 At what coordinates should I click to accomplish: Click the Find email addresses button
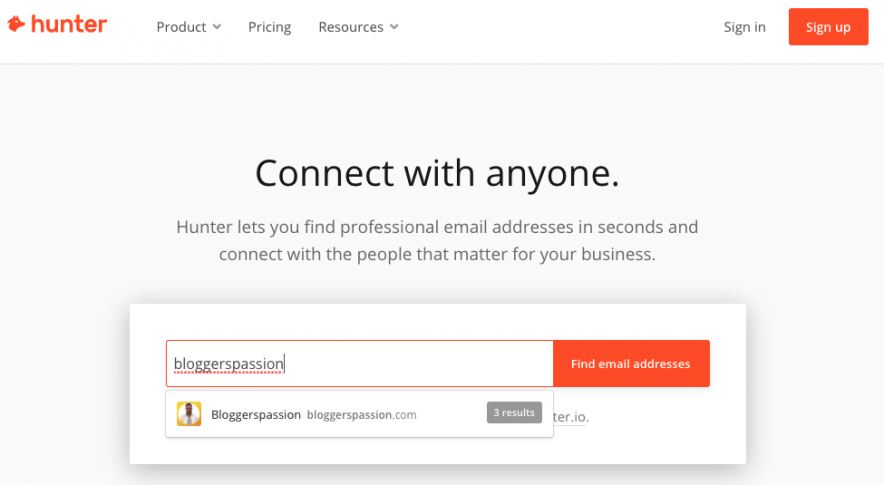(630, 364)
